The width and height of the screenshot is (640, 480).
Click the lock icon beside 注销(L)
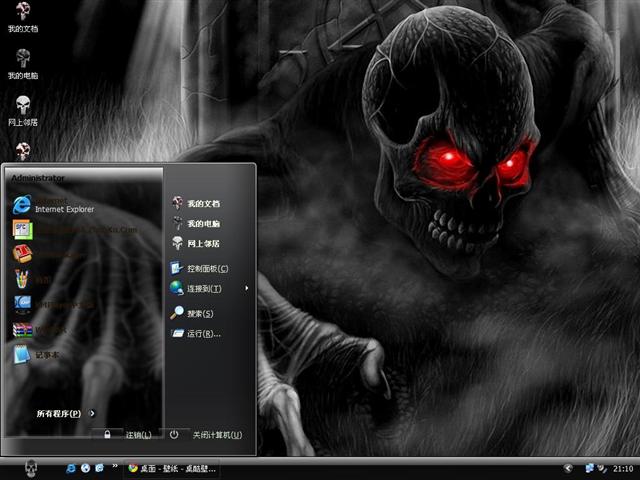click(x=107, y=434)
